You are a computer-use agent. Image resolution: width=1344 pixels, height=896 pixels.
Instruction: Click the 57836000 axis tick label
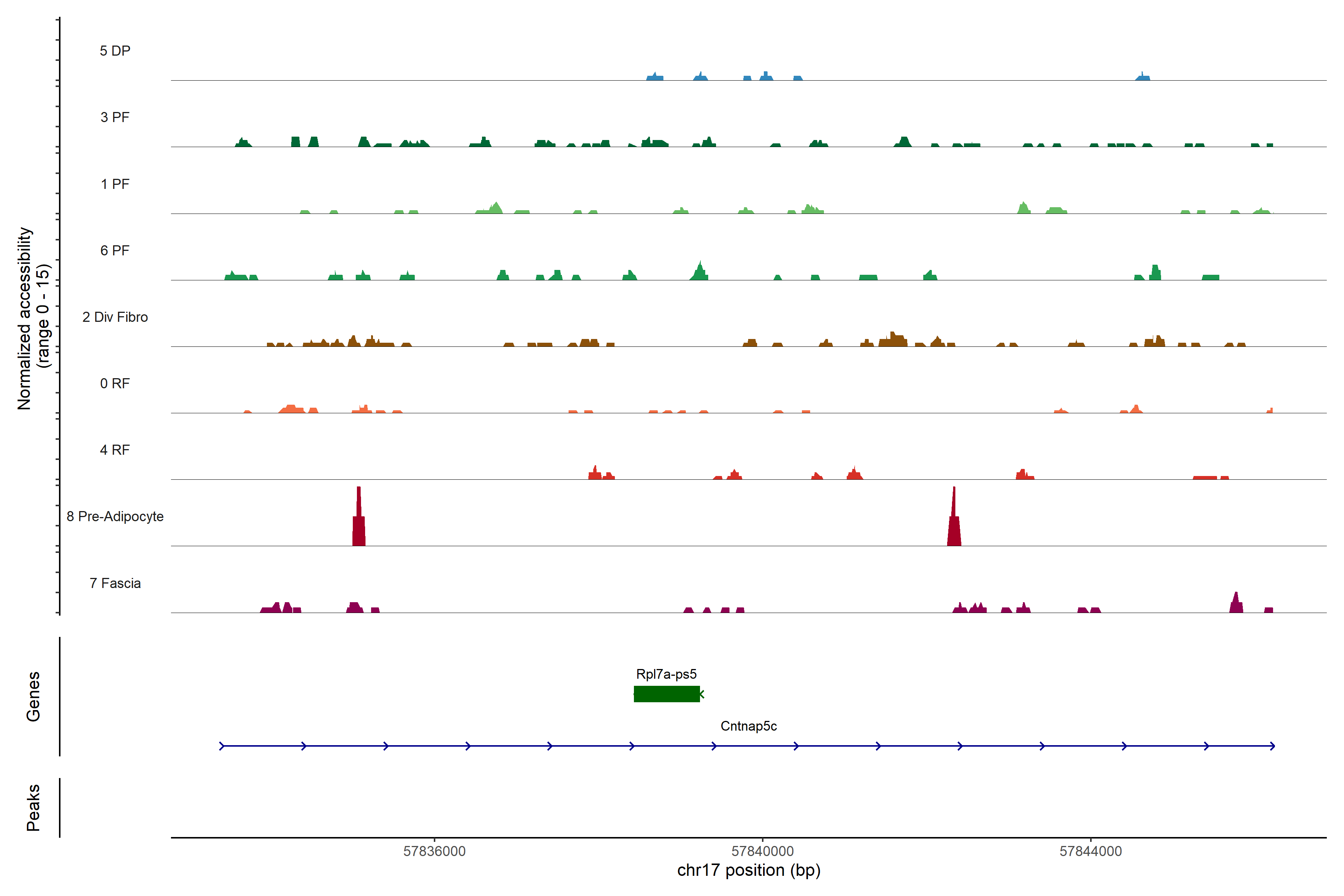pyautogui.click(x=434, y=851)
